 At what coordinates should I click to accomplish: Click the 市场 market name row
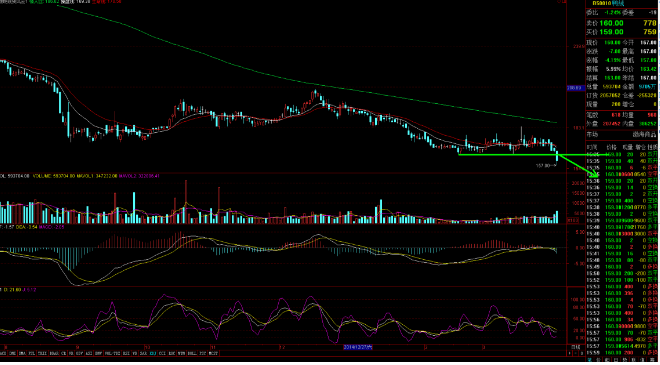click(x=622, y=134)
